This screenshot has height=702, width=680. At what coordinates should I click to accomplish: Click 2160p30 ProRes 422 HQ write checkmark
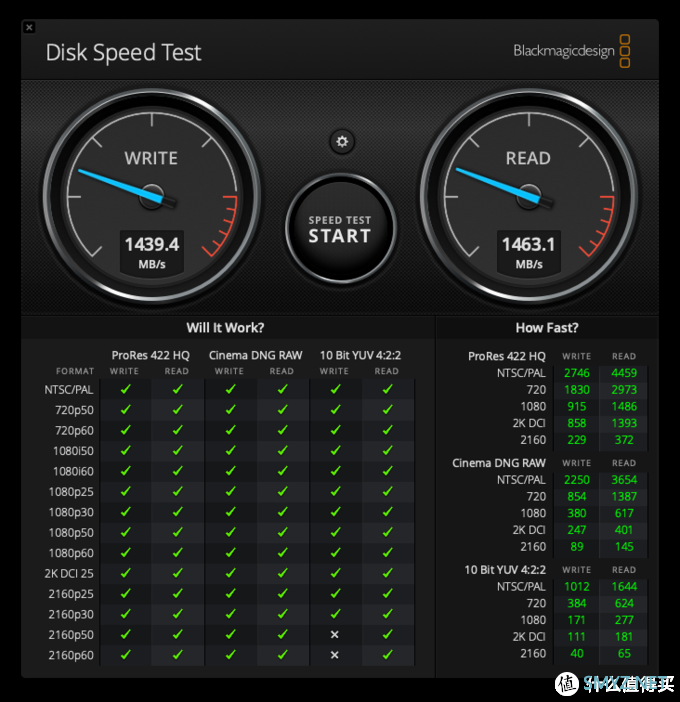pos(126,614)
